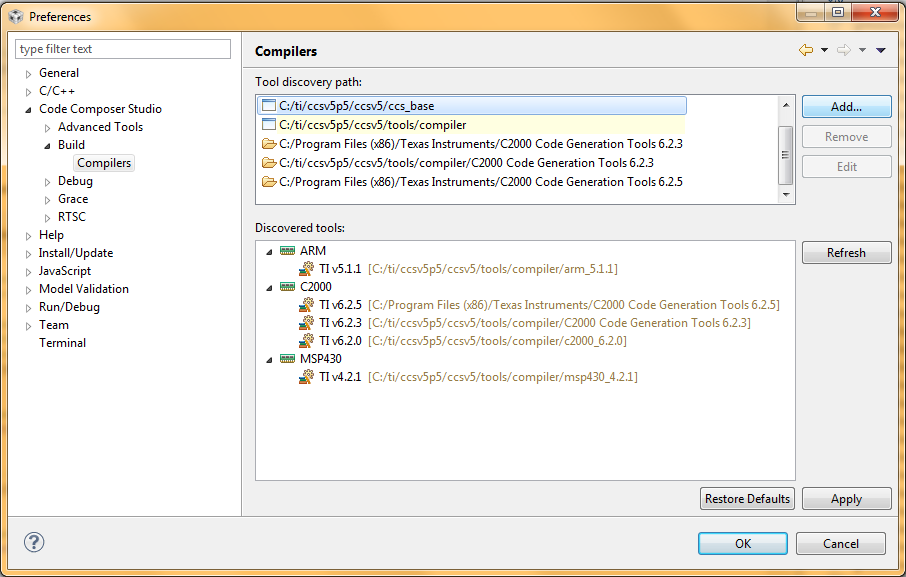Expand the C/C++ tree node
Image resolution: width=906 pixels, height=577 pixels.
click(28, 92)
